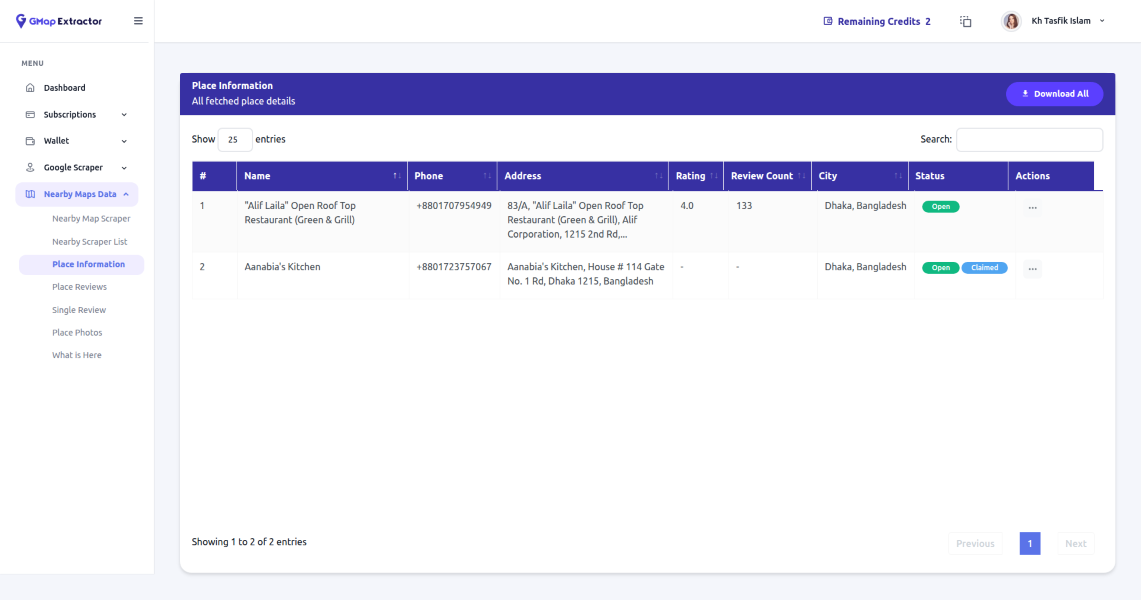
Task: Open actions ellipsis for Aanabia's Kitchen
Action: [x=1032, y=268]
